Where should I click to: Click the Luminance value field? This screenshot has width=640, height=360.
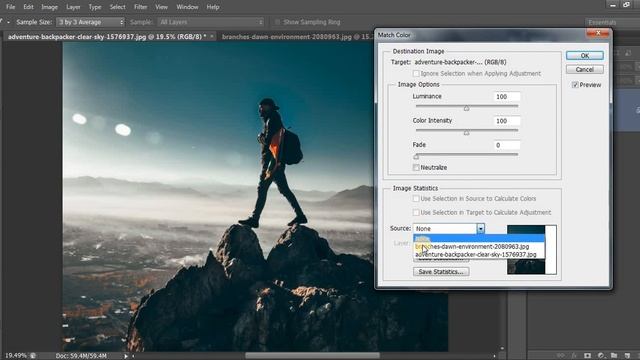click(507, 97)
